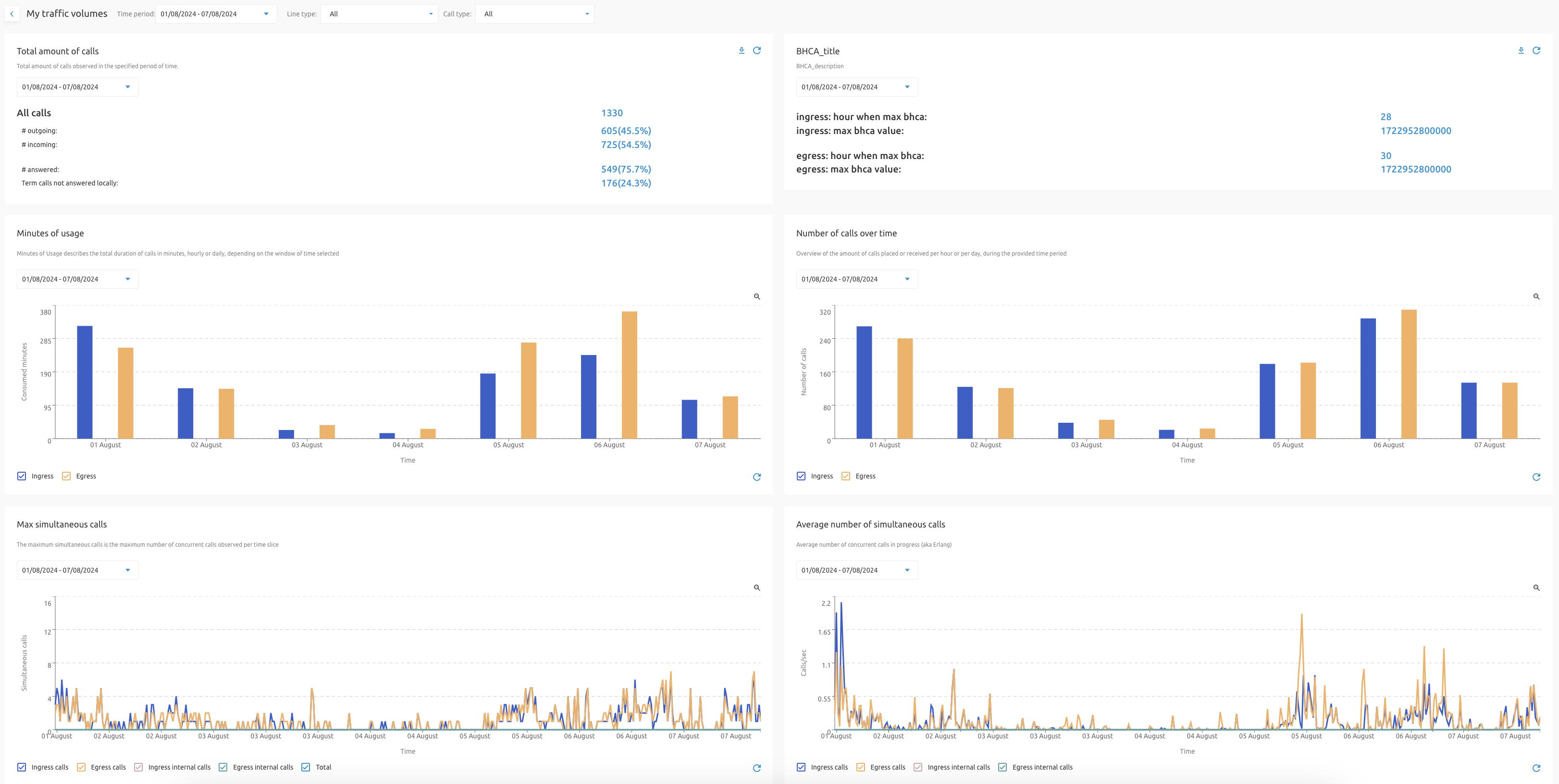Toggle Egress calls in Average simultaneous legend

coord(861,767)
